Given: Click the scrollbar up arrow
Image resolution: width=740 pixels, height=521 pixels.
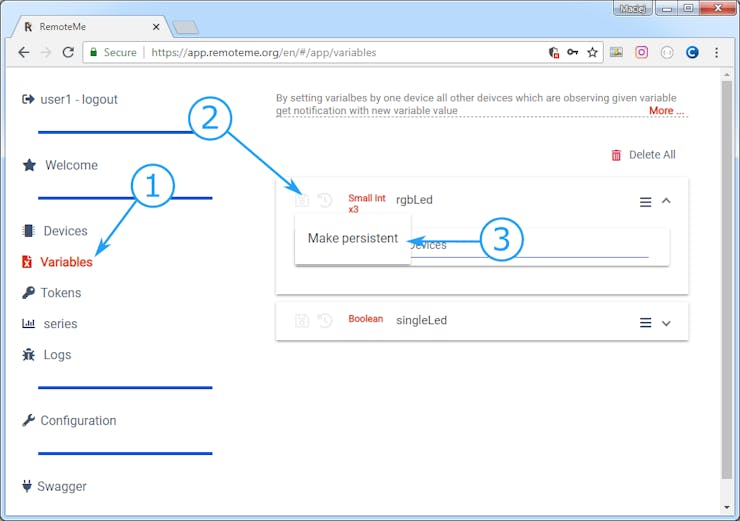Looking at the screenshot, I should pyautogui.click(x=727, y=75).
